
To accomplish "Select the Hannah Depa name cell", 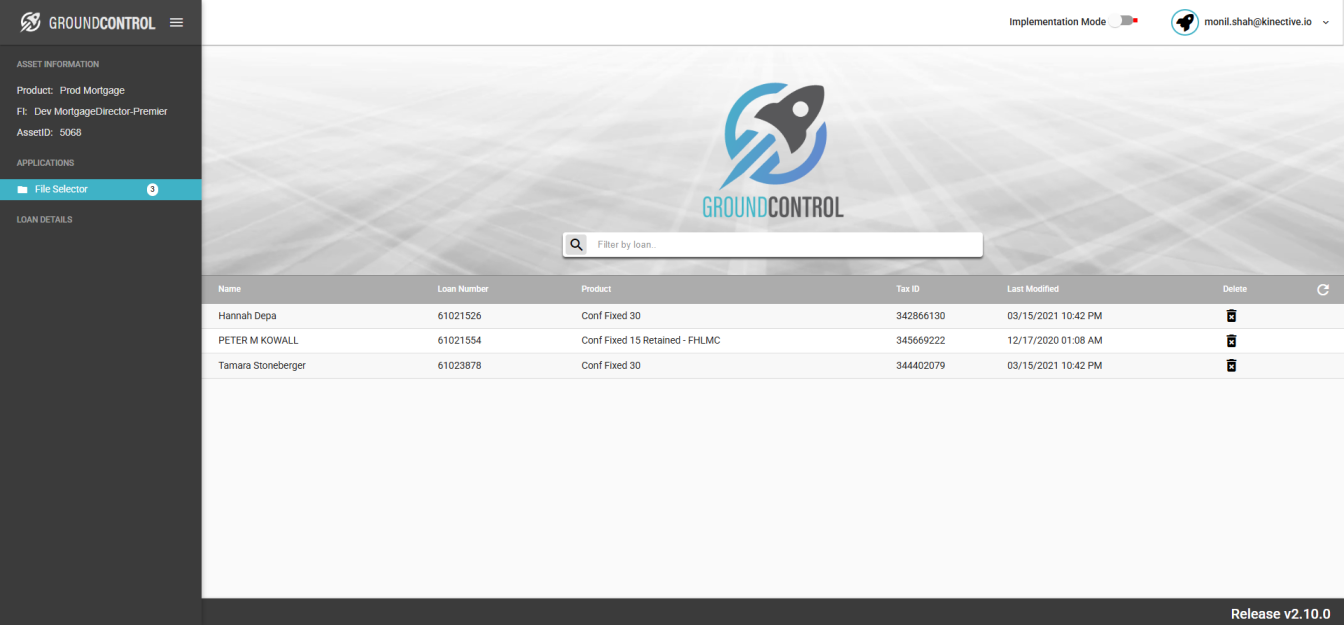I will pos(247,316).
